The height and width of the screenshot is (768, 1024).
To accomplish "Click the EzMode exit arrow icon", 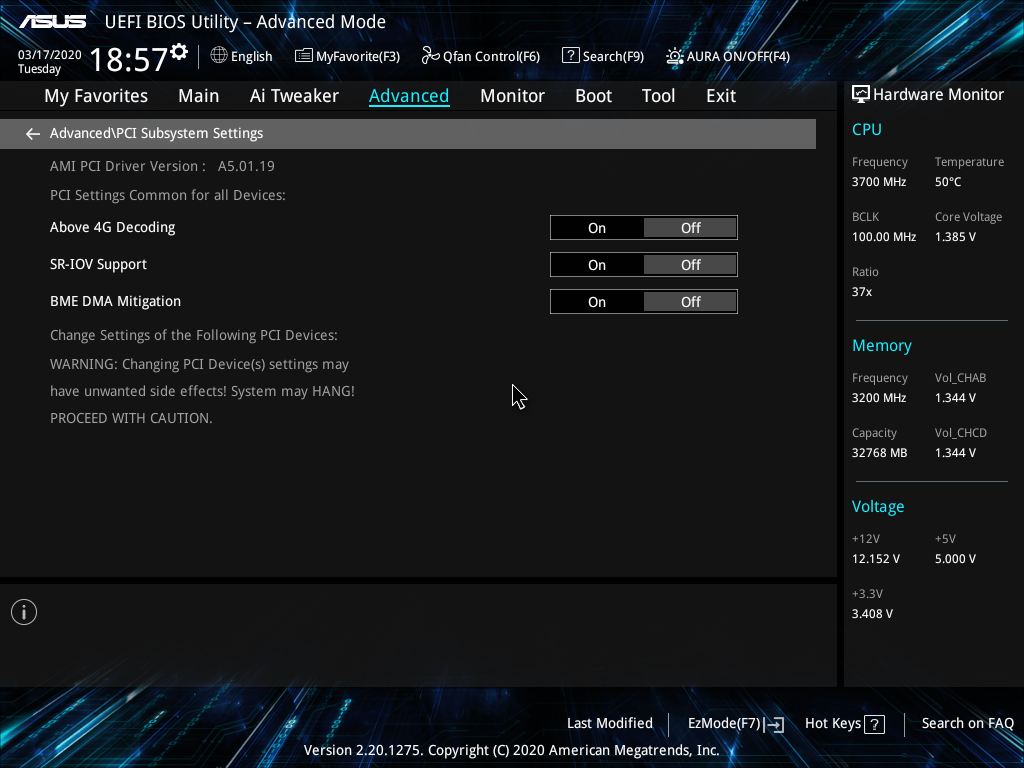I will pos(774,724).
